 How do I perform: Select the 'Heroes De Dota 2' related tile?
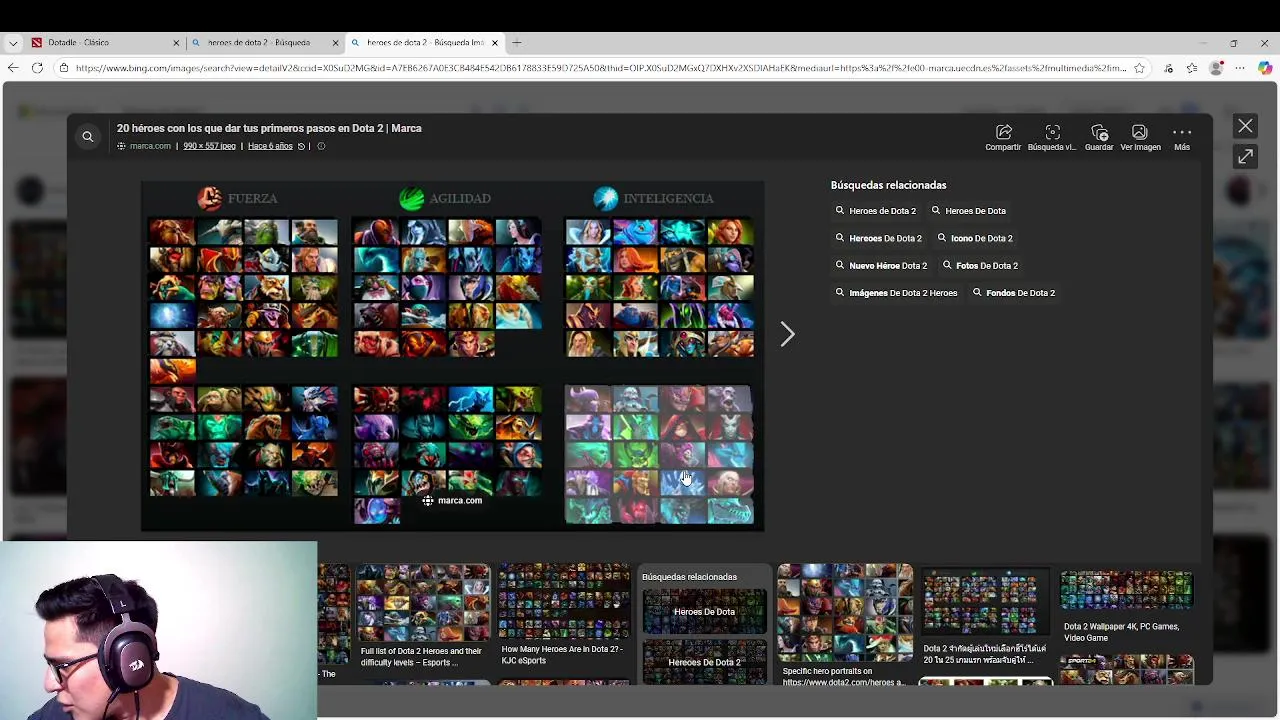704,662
